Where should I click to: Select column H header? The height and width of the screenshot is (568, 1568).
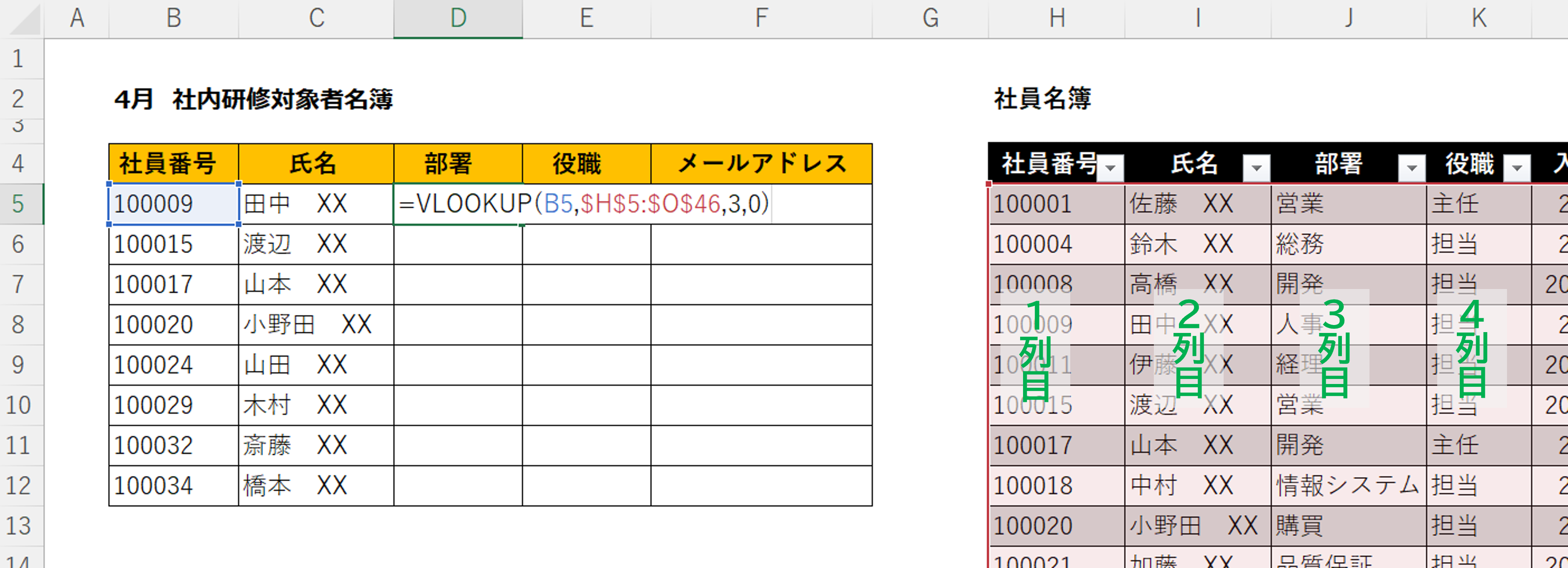coord(1057,18)
